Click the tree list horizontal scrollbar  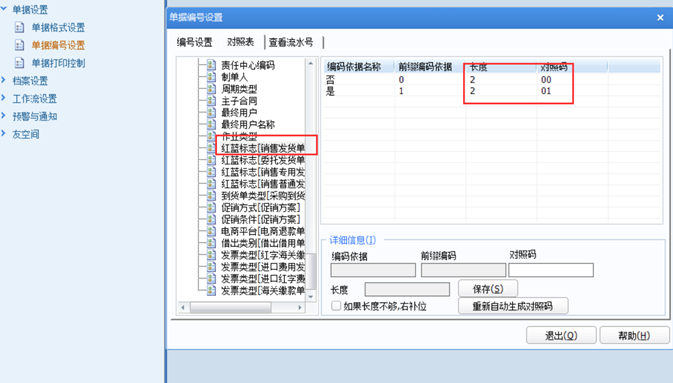[231, 307]
